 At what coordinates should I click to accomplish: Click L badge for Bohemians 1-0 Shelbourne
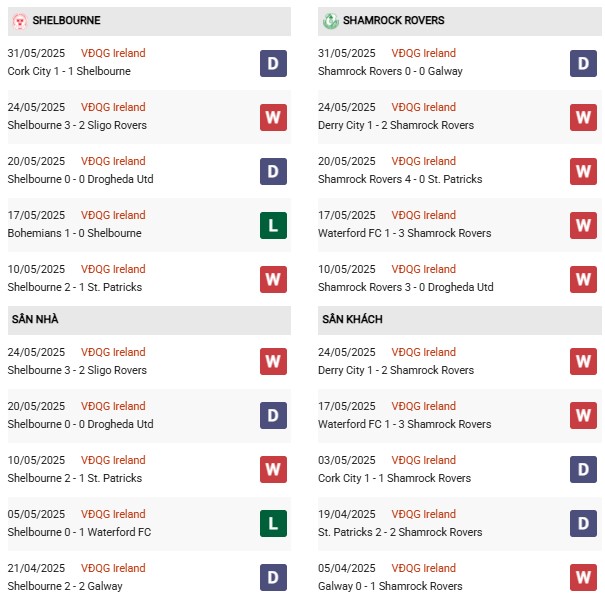coord(273,225)
